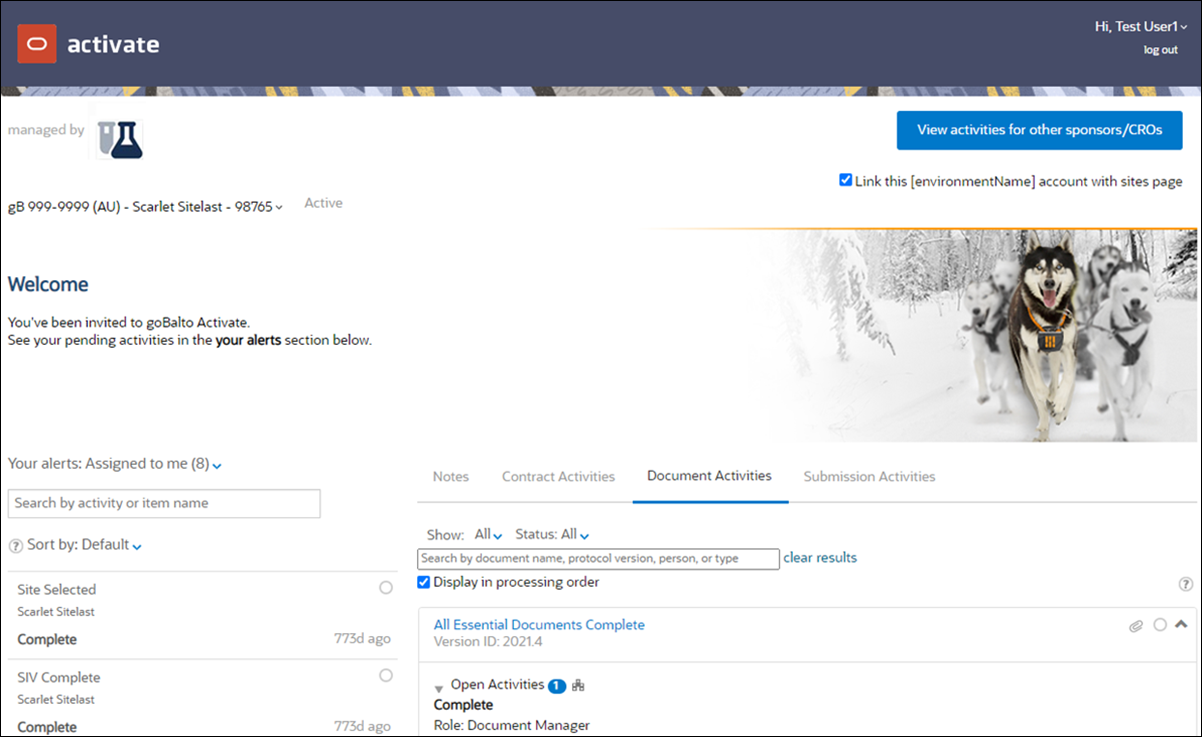Uncheck 'Display in processing order'
This screenshot has width=1202, height=737.
pos(423,581)
